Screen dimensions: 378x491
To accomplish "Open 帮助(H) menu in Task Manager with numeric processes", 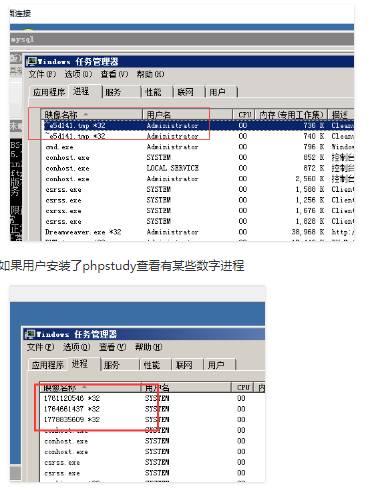I will click(149, 347).
